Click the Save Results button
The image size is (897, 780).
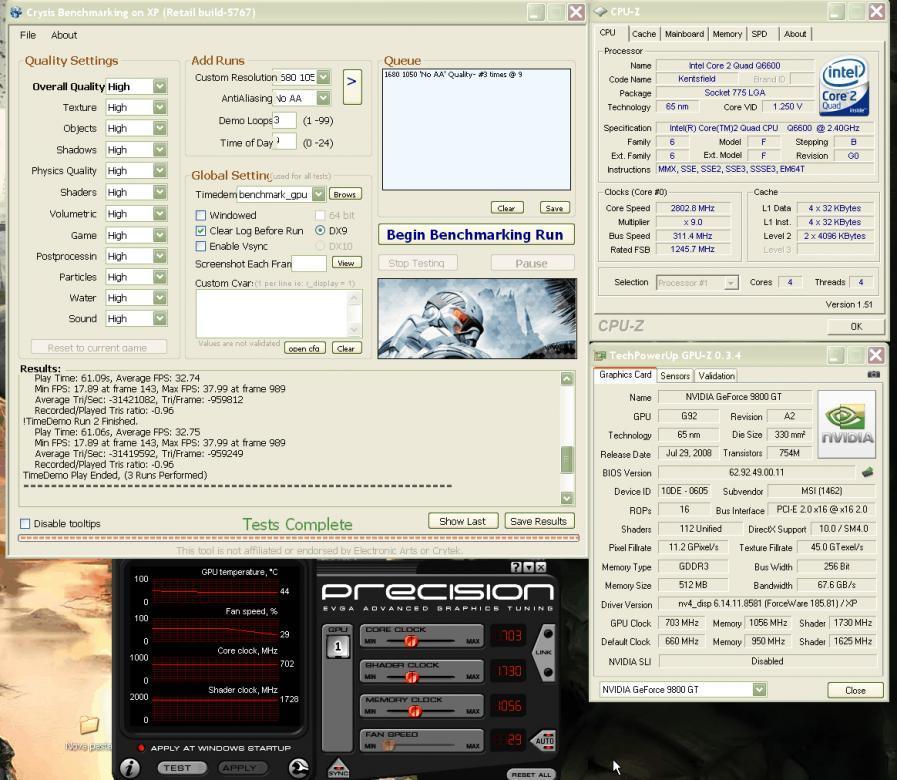point(538,521)
